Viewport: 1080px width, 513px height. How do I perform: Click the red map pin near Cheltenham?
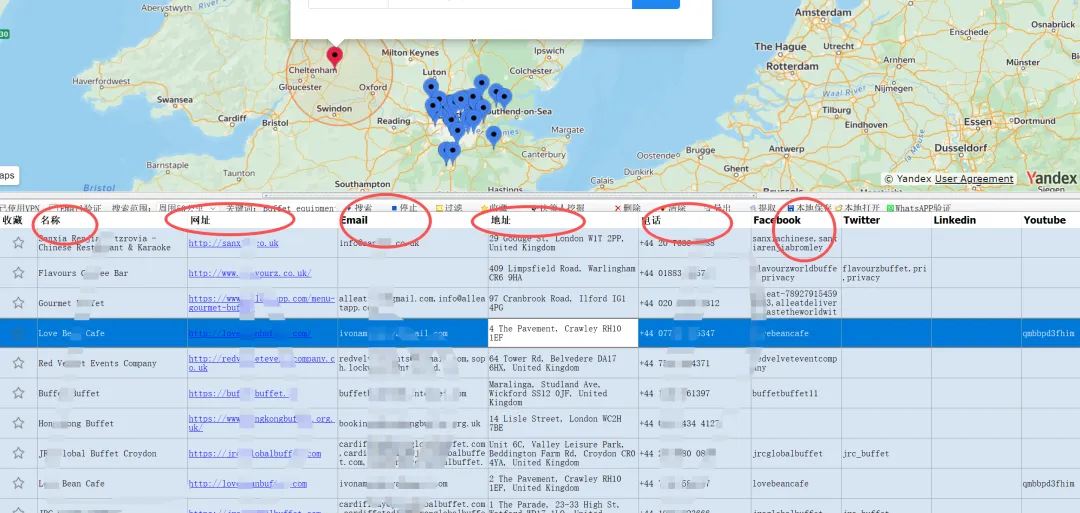pos(335,57)
